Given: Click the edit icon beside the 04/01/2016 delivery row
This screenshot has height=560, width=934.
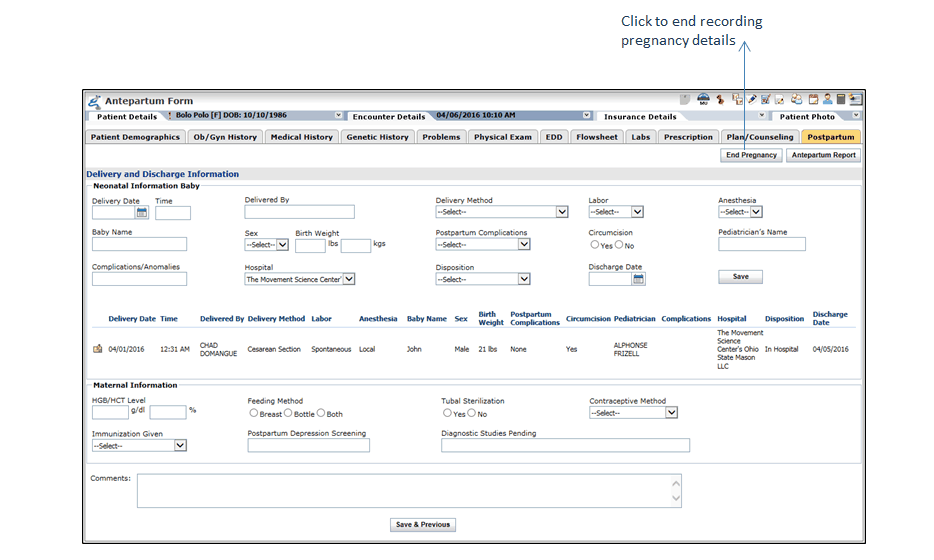Looking at the screenshot, I should click(98, 349).
